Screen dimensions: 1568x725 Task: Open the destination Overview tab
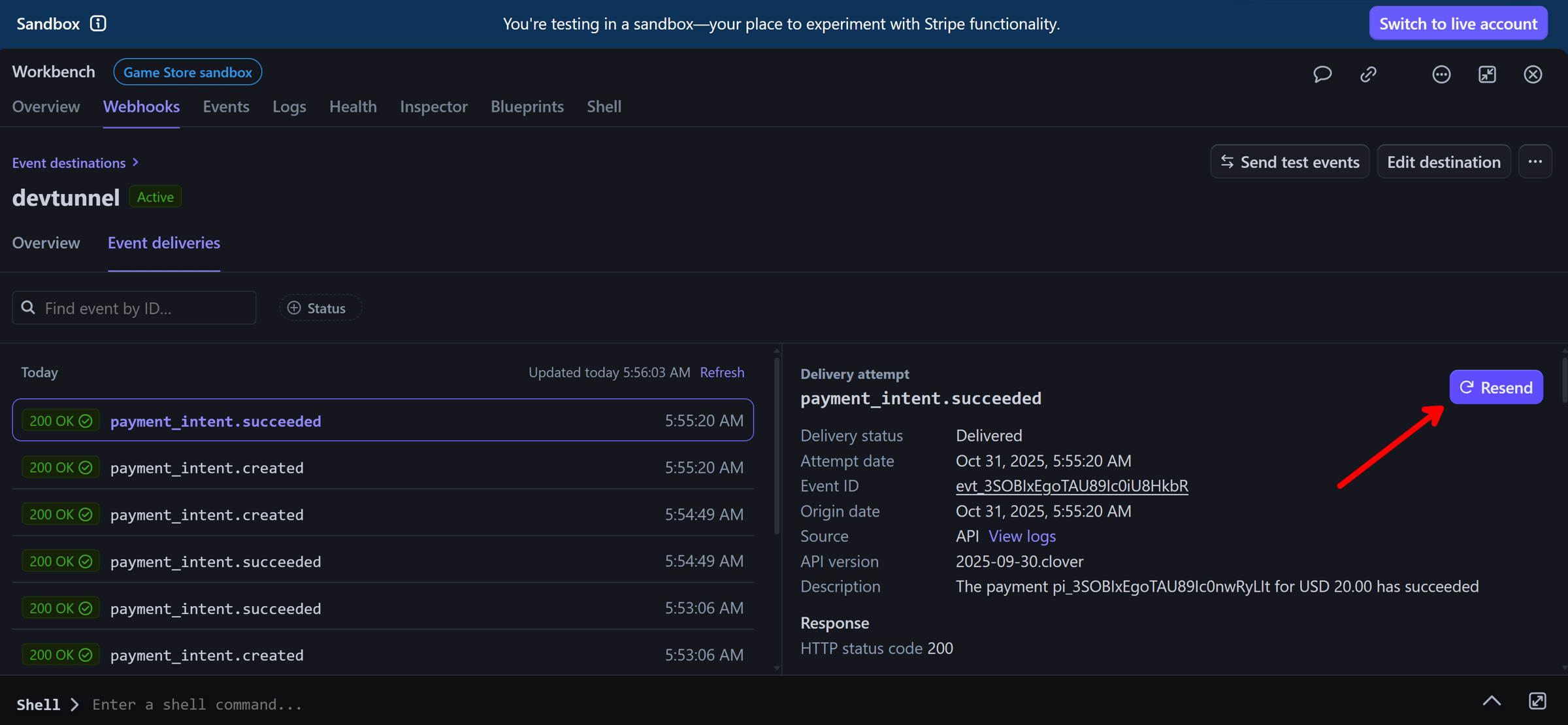(x=46, y=242)
